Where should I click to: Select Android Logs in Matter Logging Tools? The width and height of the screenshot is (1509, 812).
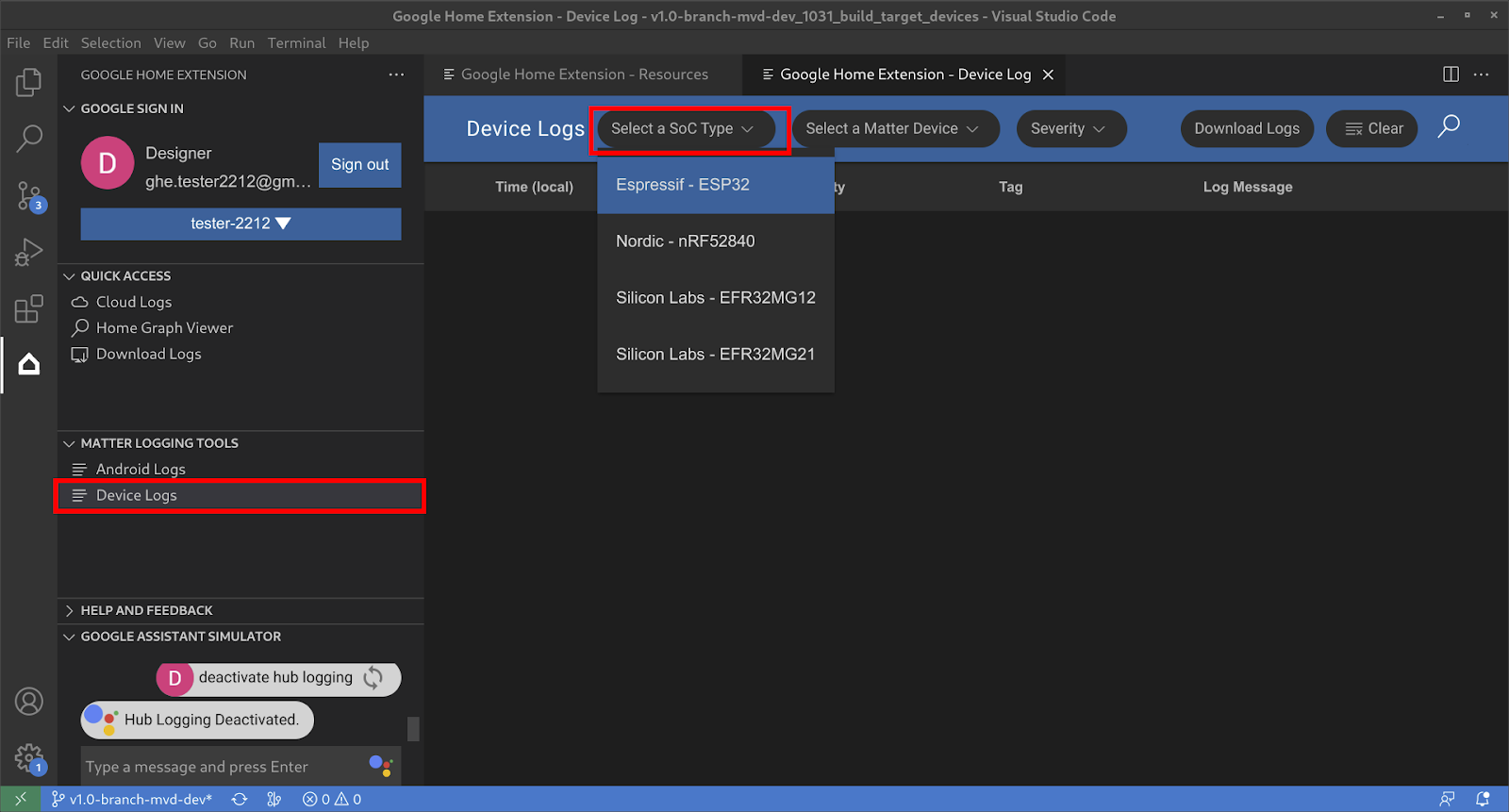[x=141, y=470]
